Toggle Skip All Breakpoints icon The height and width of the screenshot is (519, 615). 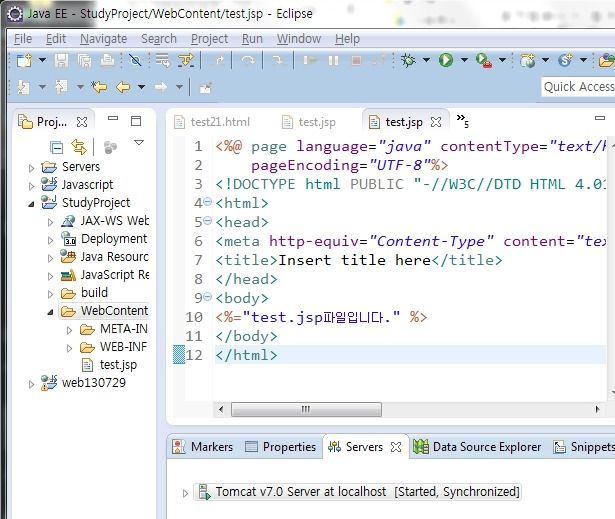pos(135,60)
